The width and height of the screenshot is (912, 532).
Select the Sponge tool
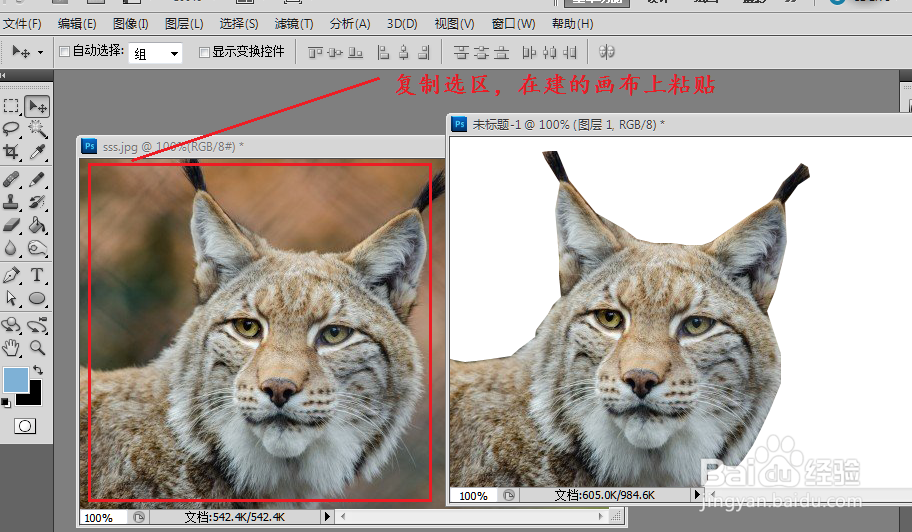[x=37, y=248]
